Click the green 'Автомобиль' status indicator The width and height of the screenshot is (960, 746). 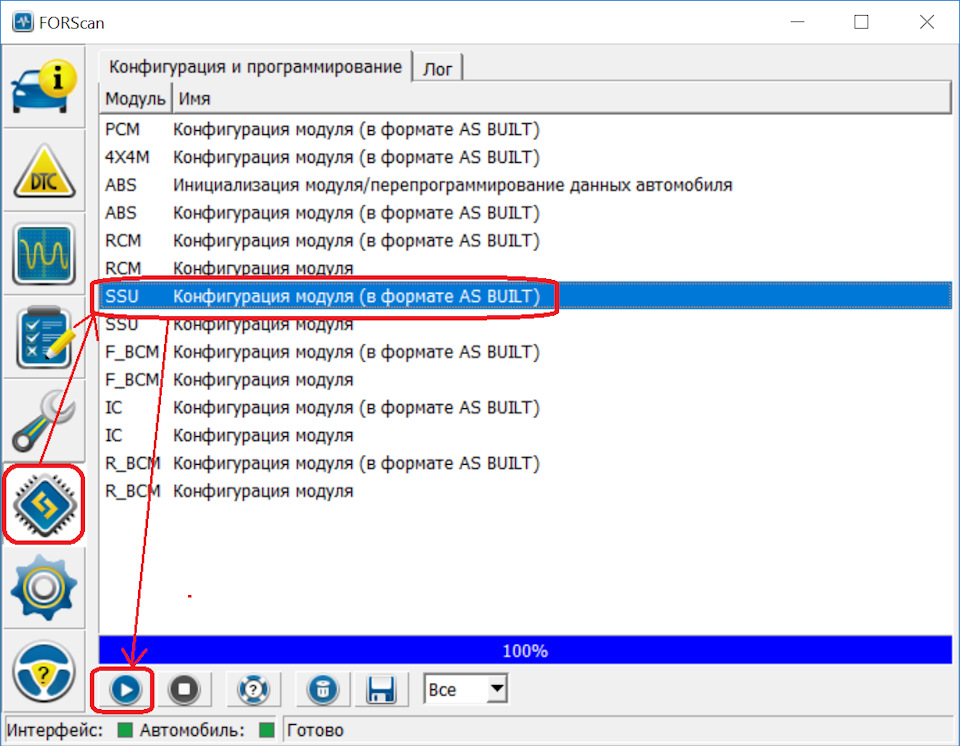[266, 730]
